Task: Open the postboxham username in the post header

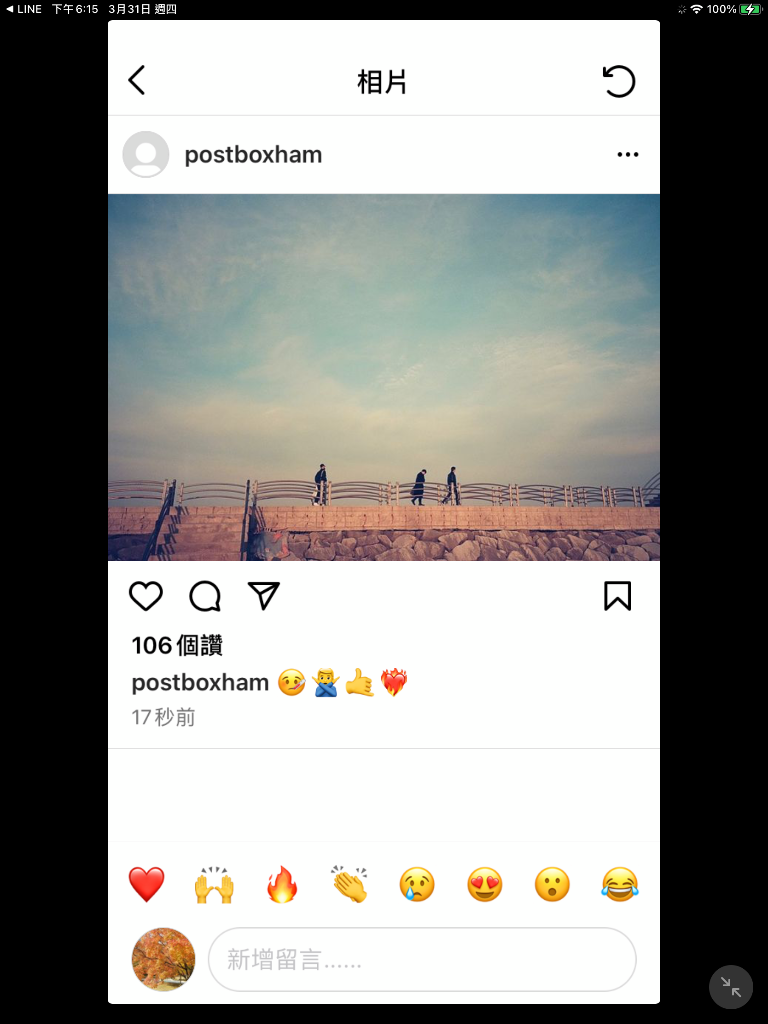Action: point(253,155)
